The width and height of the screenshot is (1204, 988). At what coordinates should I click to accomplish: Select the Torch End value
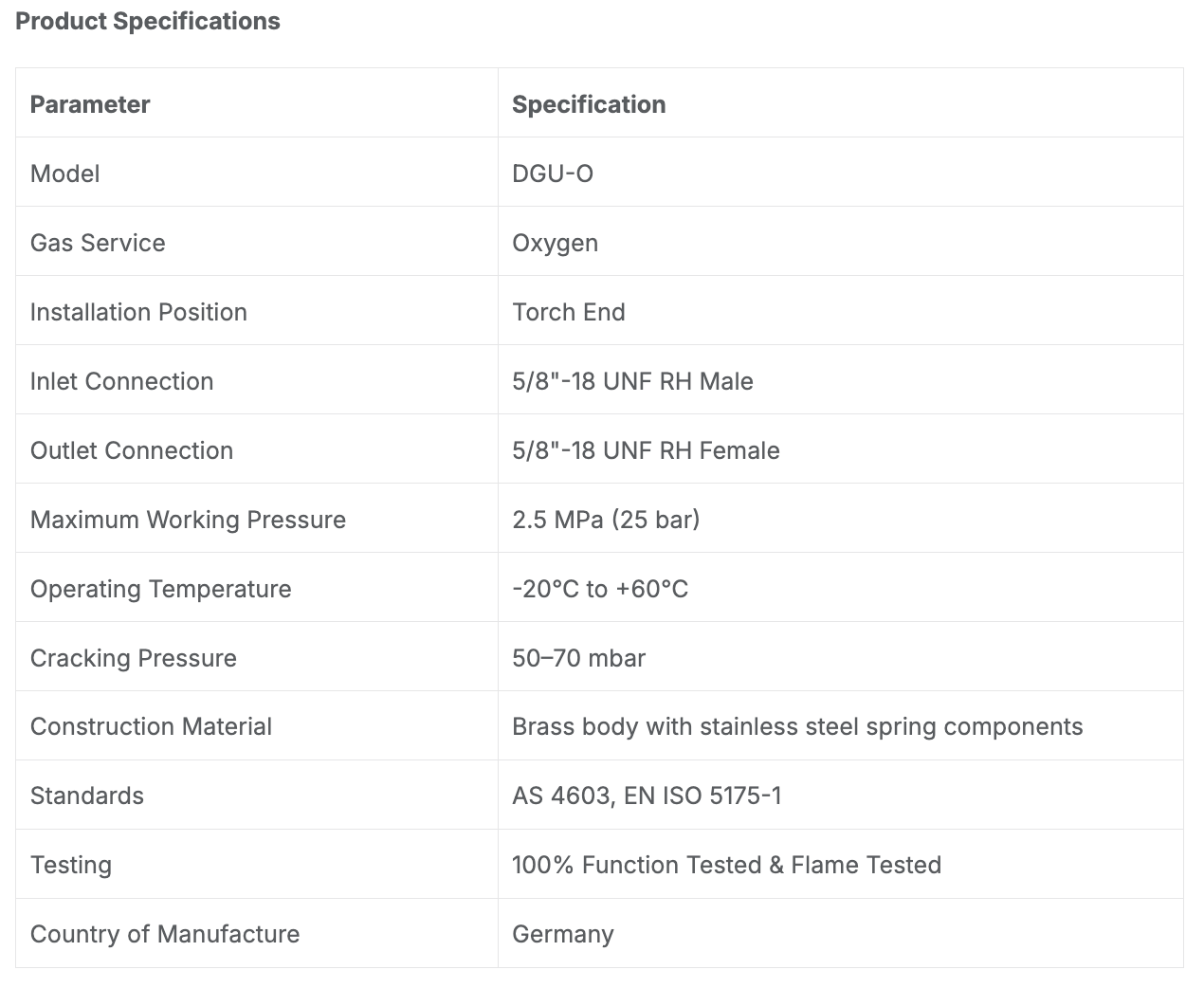coord(569,312)
